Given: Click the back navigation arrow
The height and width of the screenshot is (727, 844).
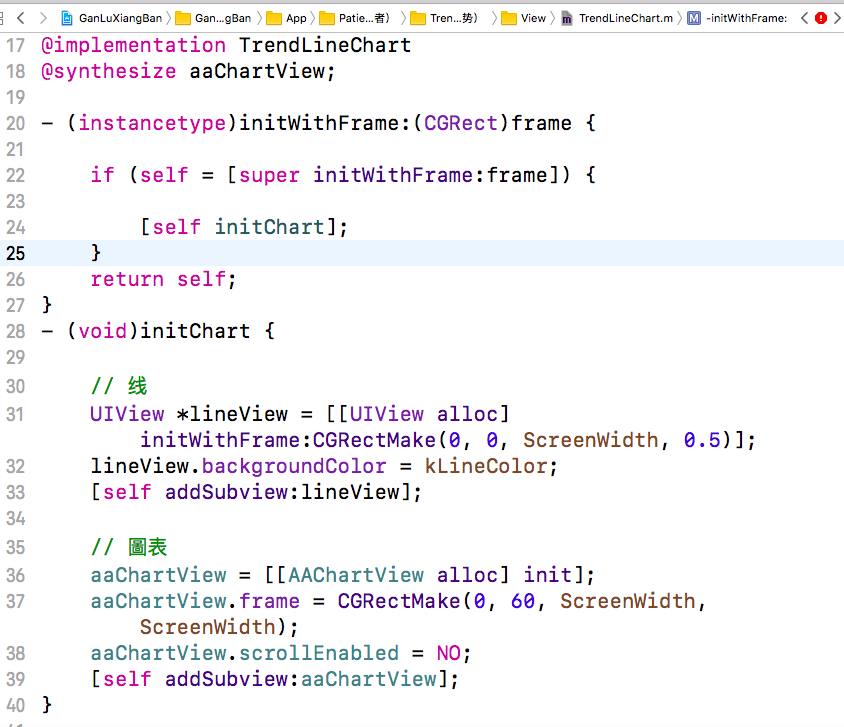Looking at the screenshot, I should (x=20, y=15).
